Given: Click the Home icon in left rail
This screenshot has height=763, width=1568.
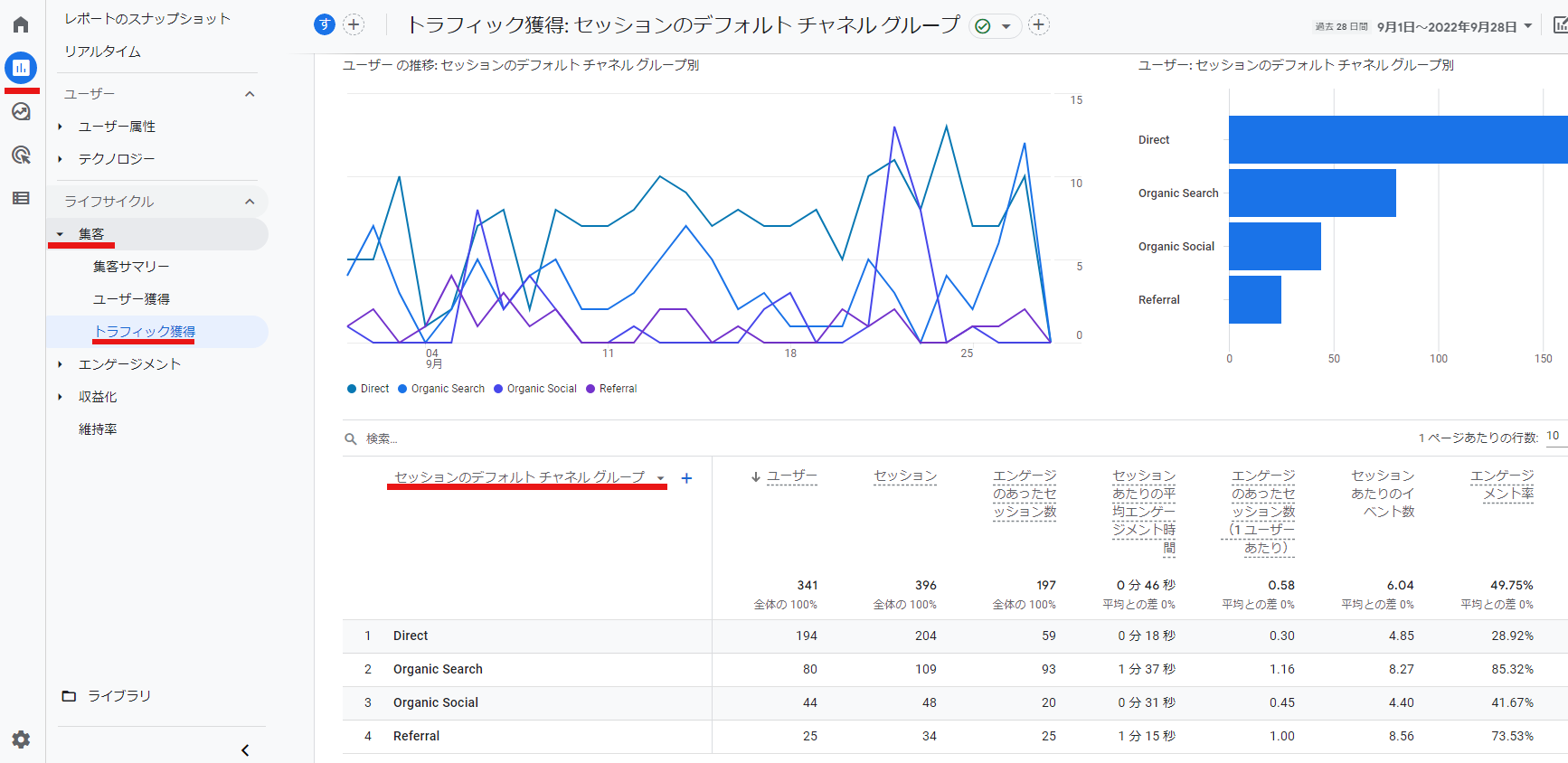Looking at the screenshot, I should pos(21,24).
